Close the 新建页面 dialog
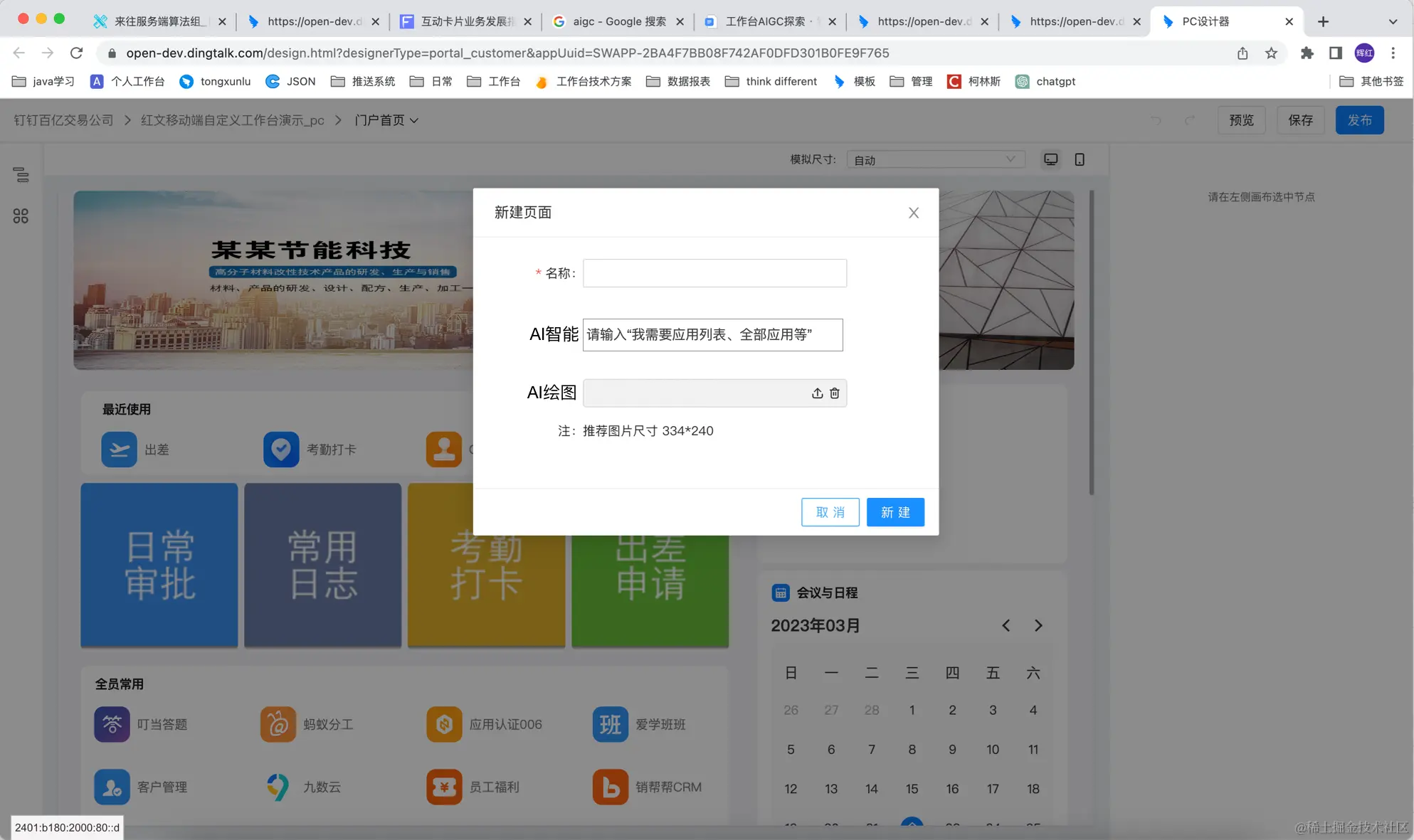 [x=914, y=213]
